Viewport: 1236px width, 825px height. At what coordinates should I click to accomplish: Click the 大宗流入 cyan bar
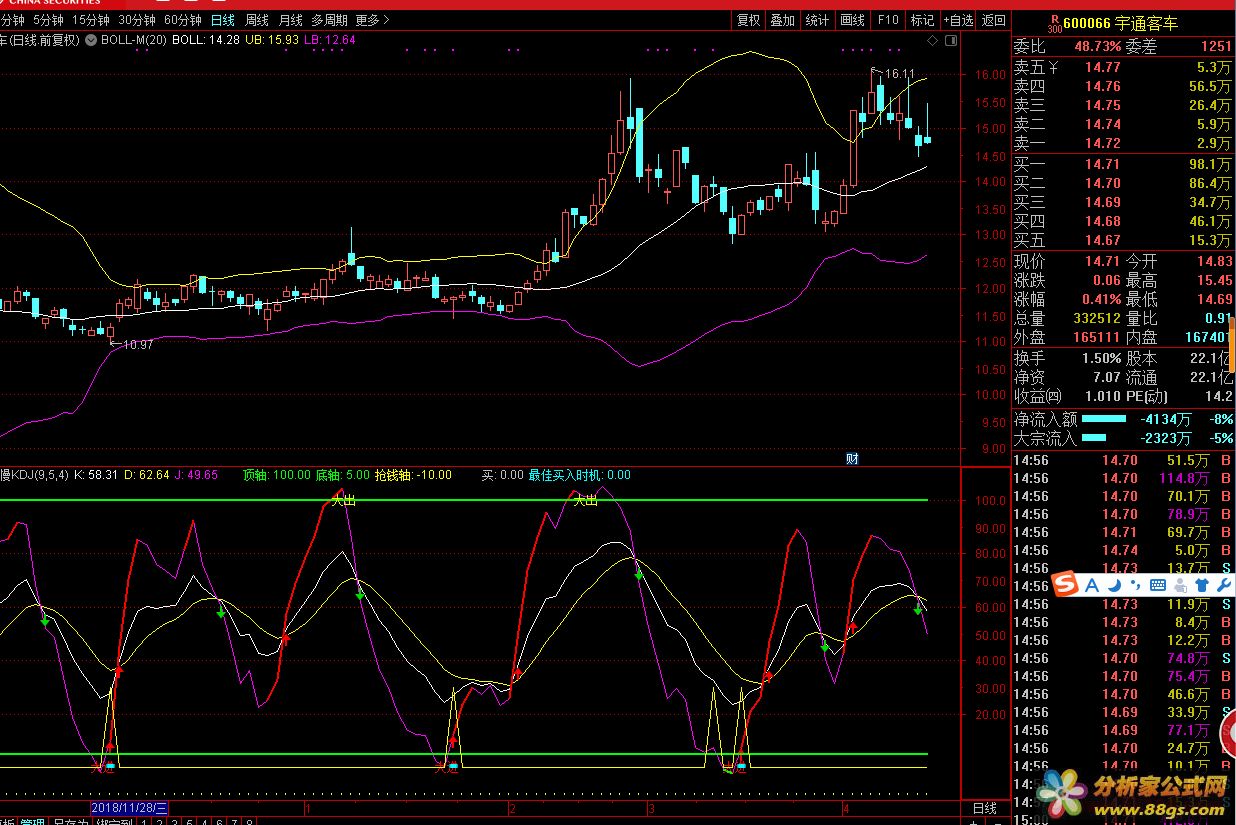(x=1094, y=438)
